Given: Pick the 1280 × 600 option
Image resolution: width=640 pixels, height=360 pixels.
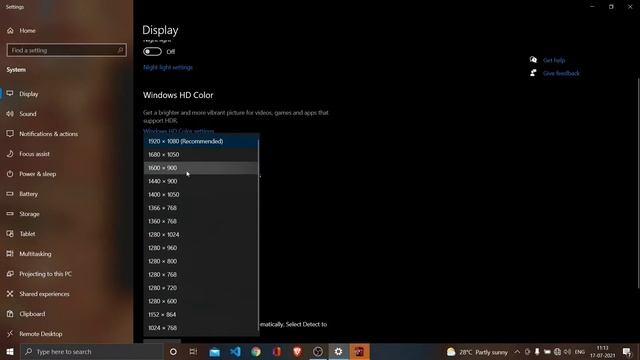Looking at the screenshot, I should coord(201,301).
